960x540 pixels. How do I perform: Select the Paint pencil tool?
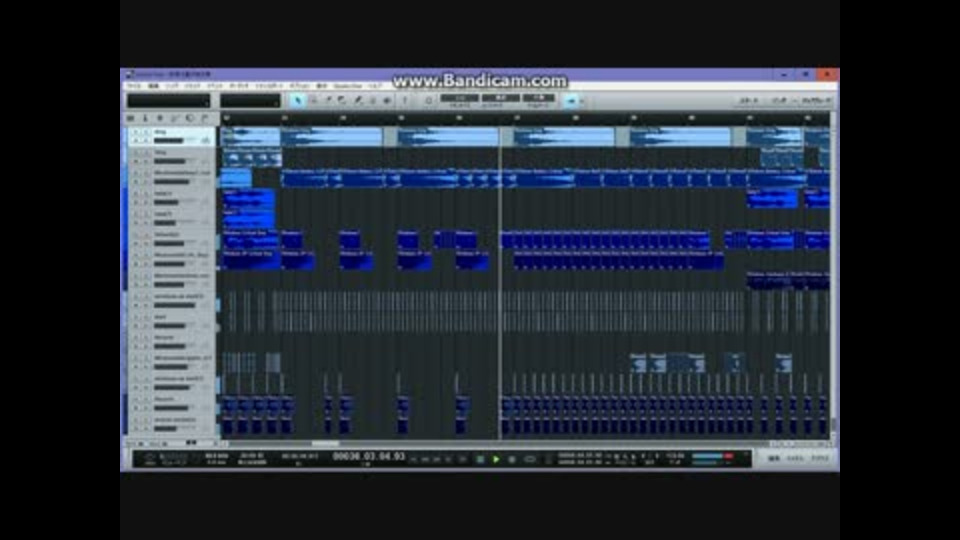(x=358, y=100)
